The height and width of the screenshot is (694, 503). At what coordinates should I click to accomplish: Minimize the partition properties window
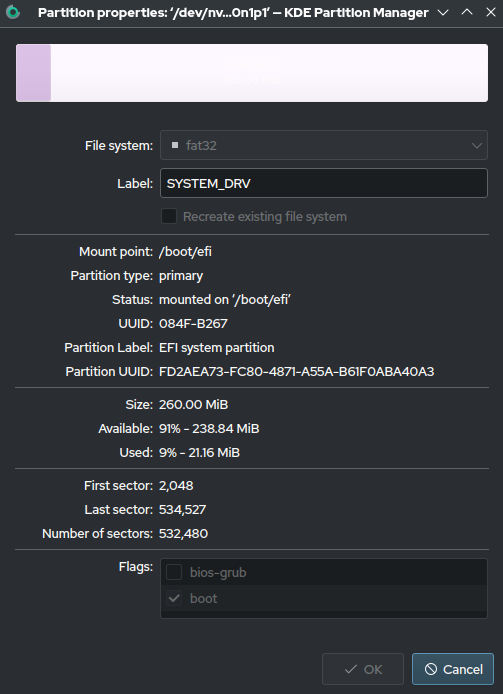[443, 12]
